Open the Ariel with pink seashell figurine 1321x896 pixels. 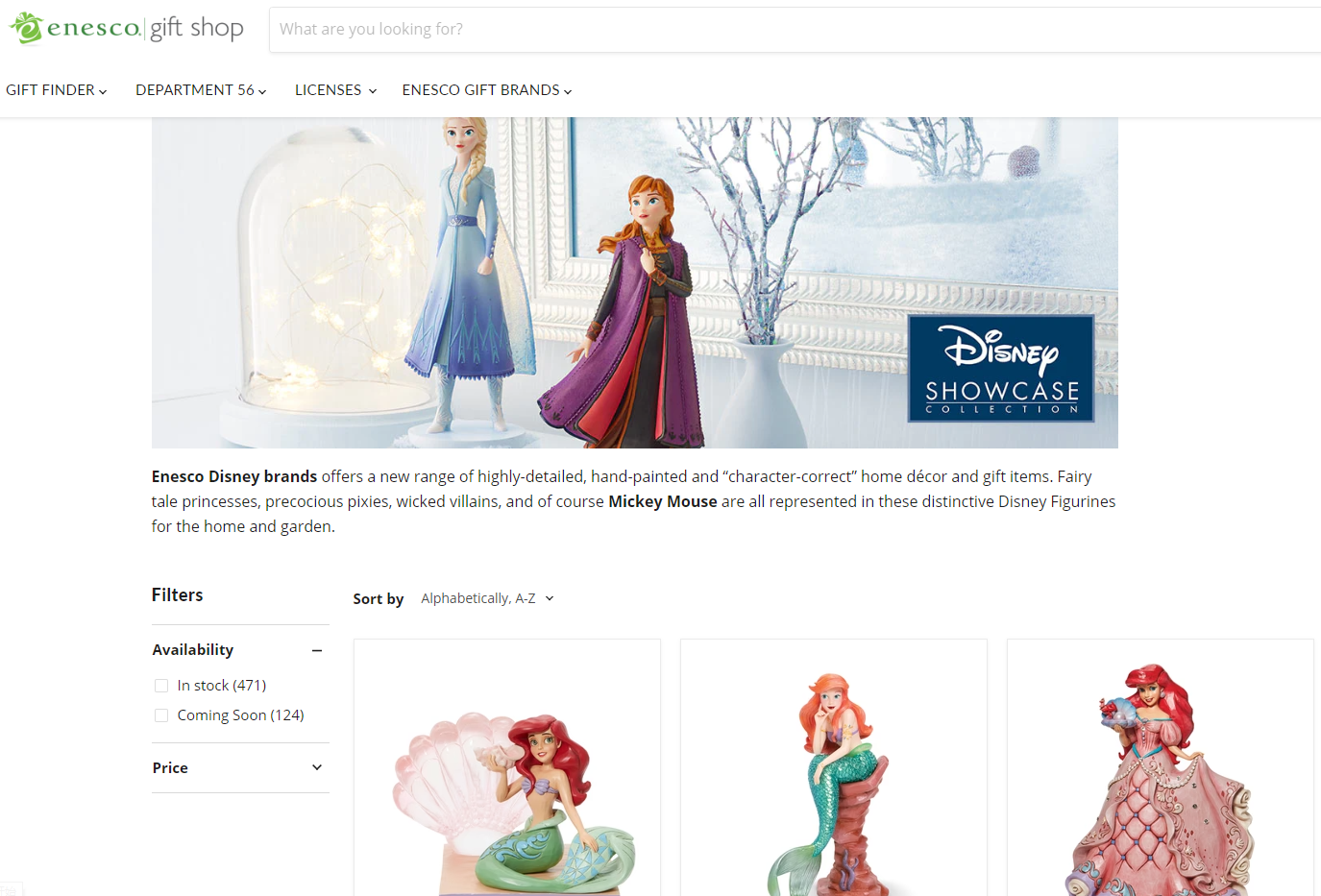tap(507, 768)
